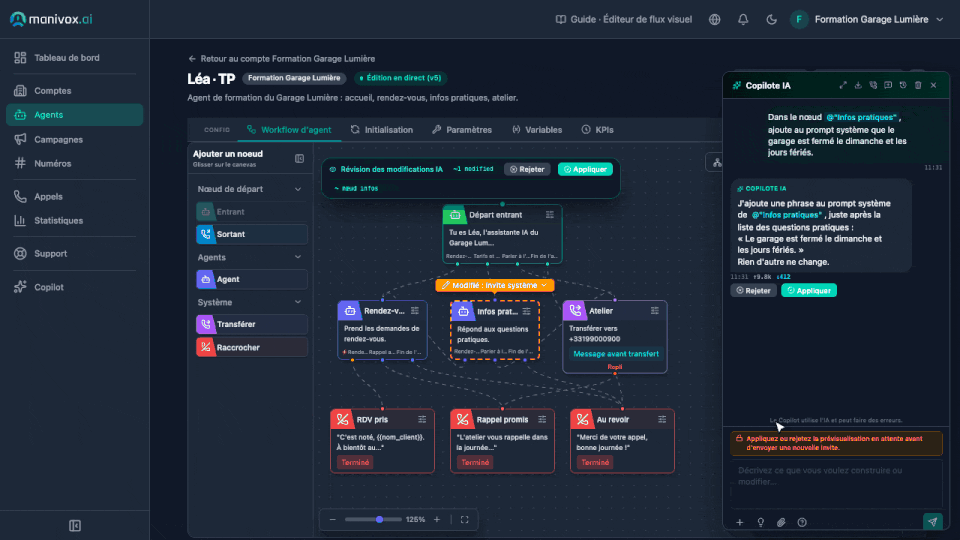Switch to the Initialisation tab
This screenshot has height=540, width=960.
[x=382, y=130]
